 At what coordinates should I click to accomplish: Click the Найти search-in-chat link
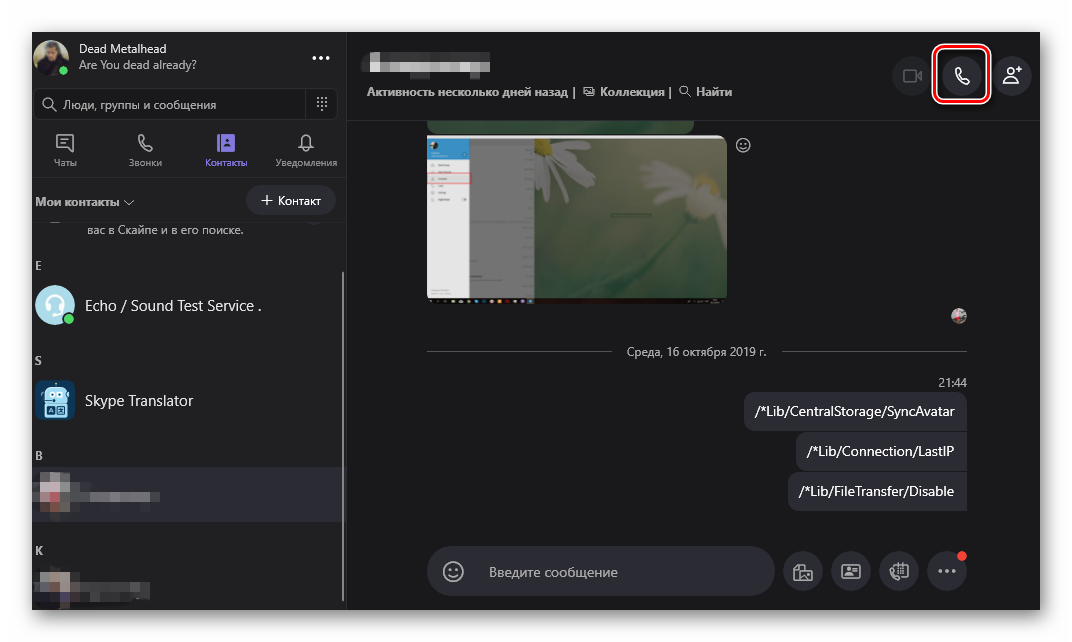[x=706, y=92]
